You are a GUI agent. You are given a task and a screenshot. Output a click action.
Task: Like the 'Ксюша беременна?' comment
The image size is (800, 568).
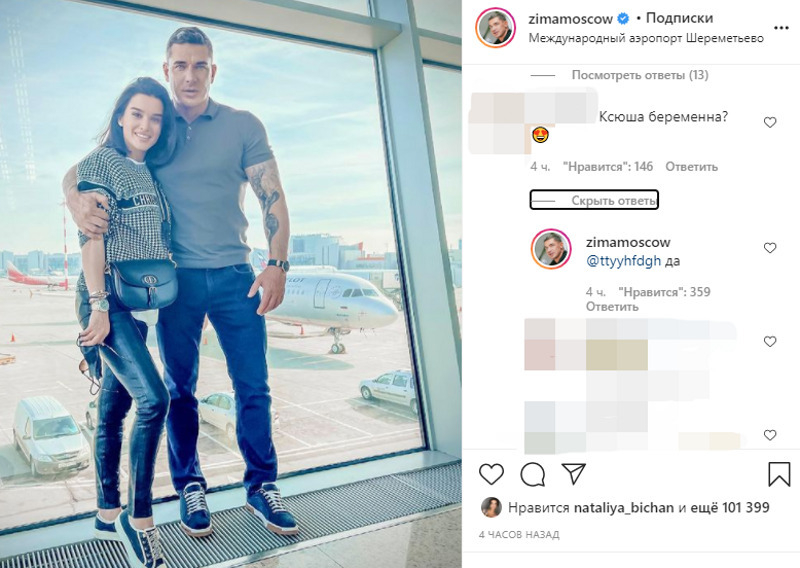[770, 122]
